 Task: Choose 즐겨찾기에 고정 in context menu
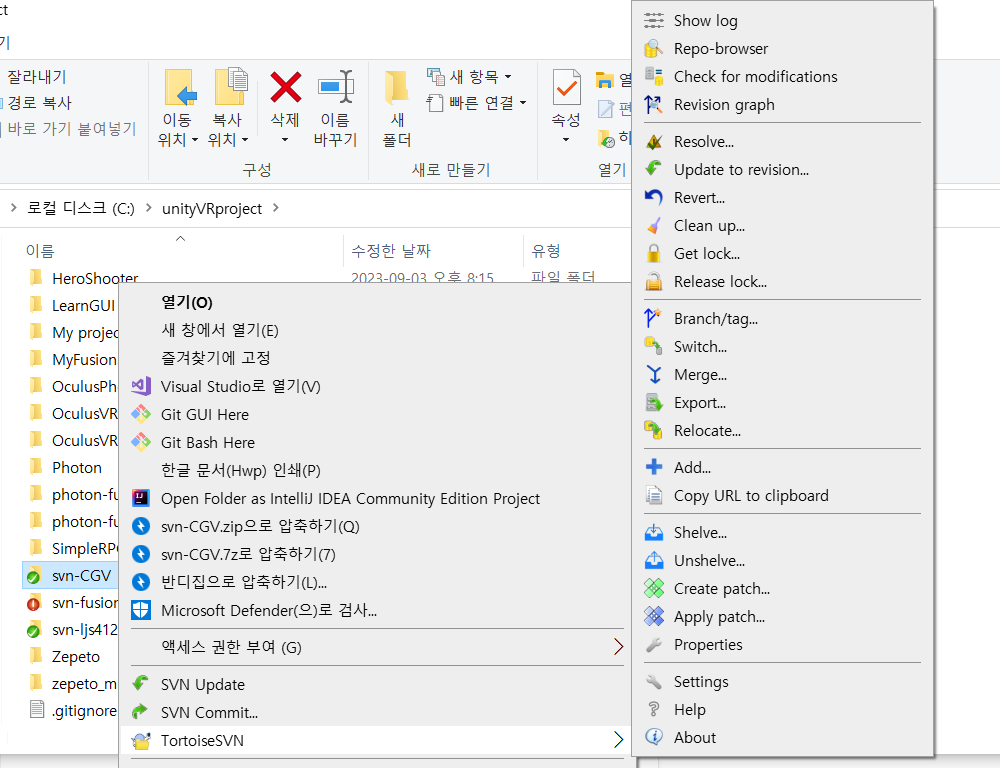[x=216, y=358]
